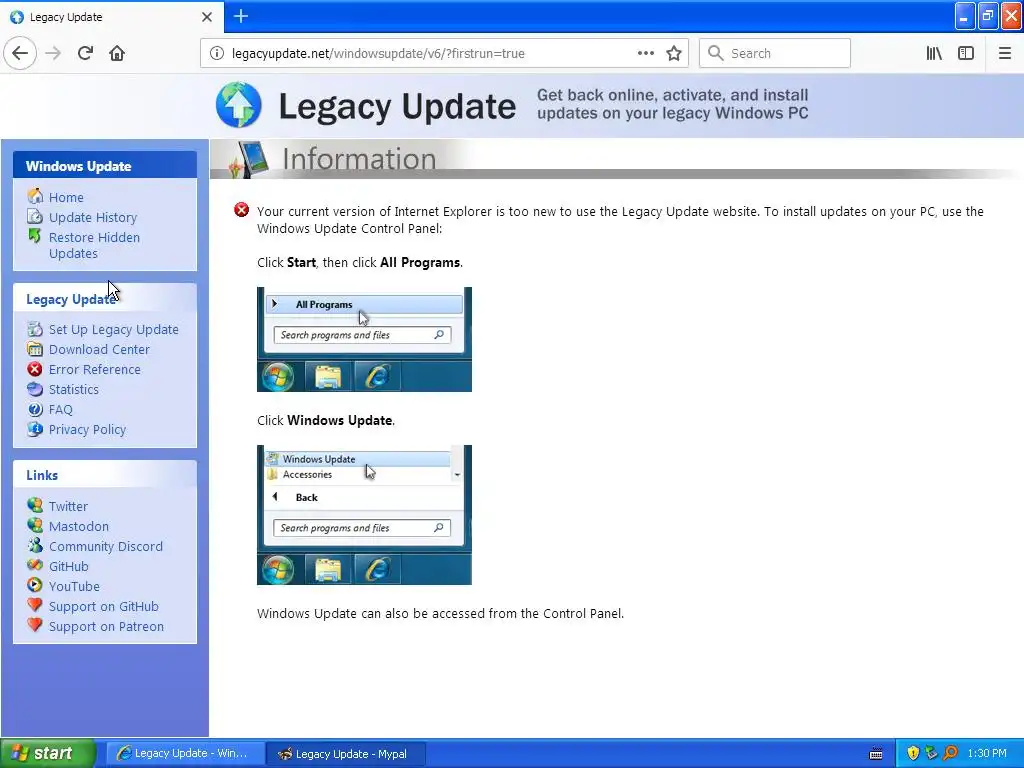Click the taskbar clock showing 1:30 PM
Image resolution: width=1024 pixels, height=768 pixels.
[x=987, y=754]
